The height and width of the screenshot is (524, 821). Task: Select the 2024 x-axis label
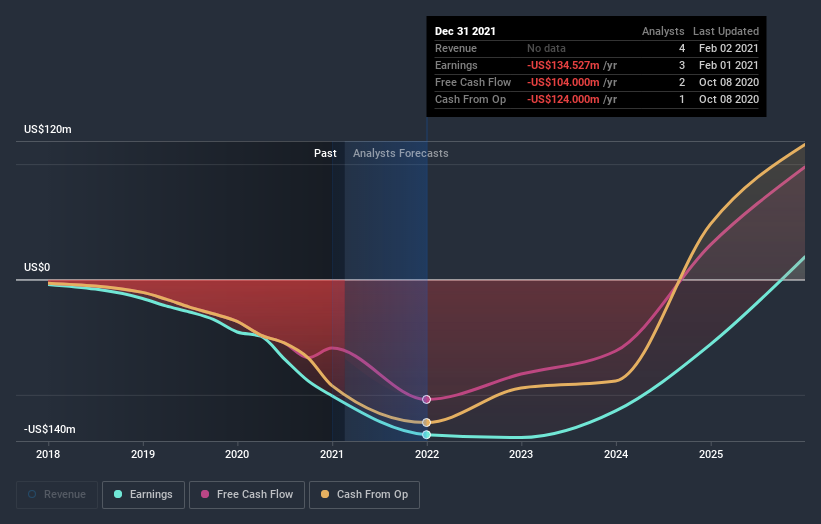tap(616, 454)
